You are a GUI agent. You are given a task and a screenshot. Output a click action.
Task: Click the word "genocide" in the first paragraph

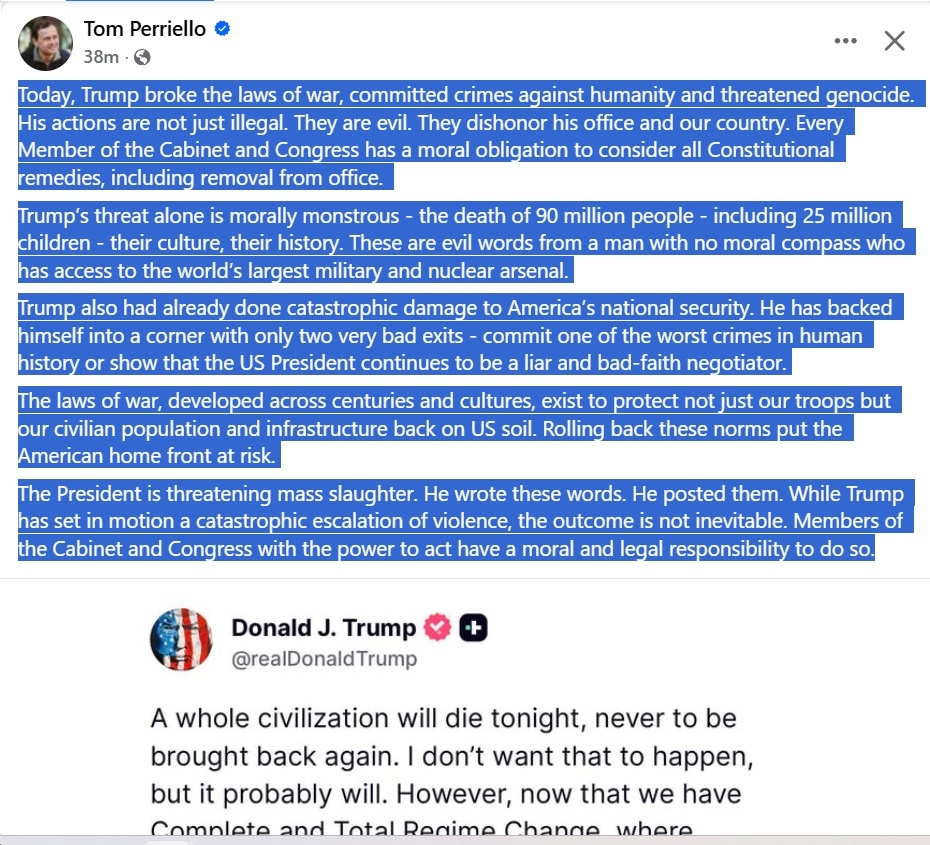(870, 95)
